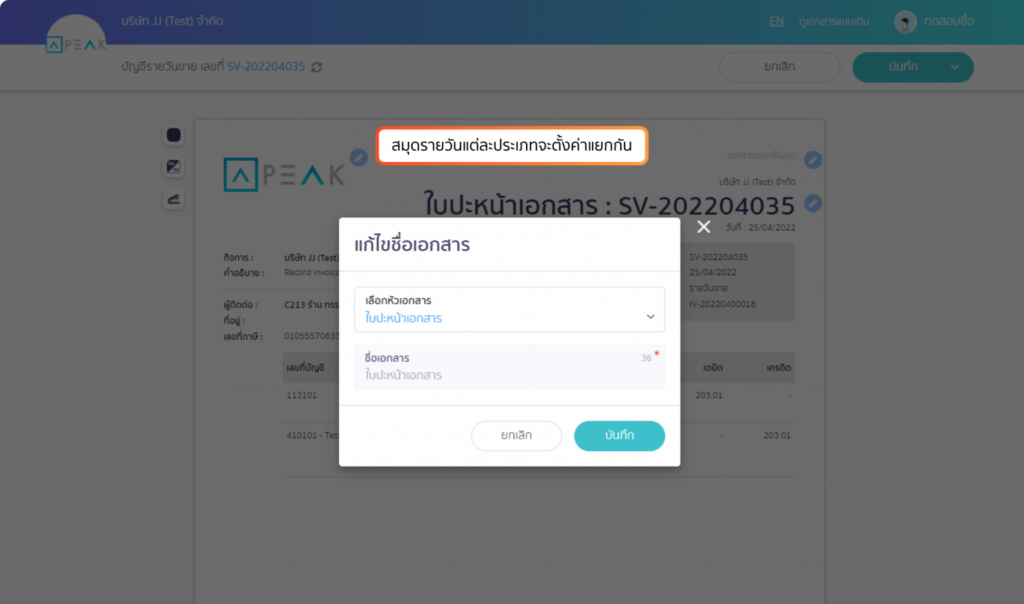
Task: Switch language using the EN link
Action: pyautogui.click(x=776, y=21)
